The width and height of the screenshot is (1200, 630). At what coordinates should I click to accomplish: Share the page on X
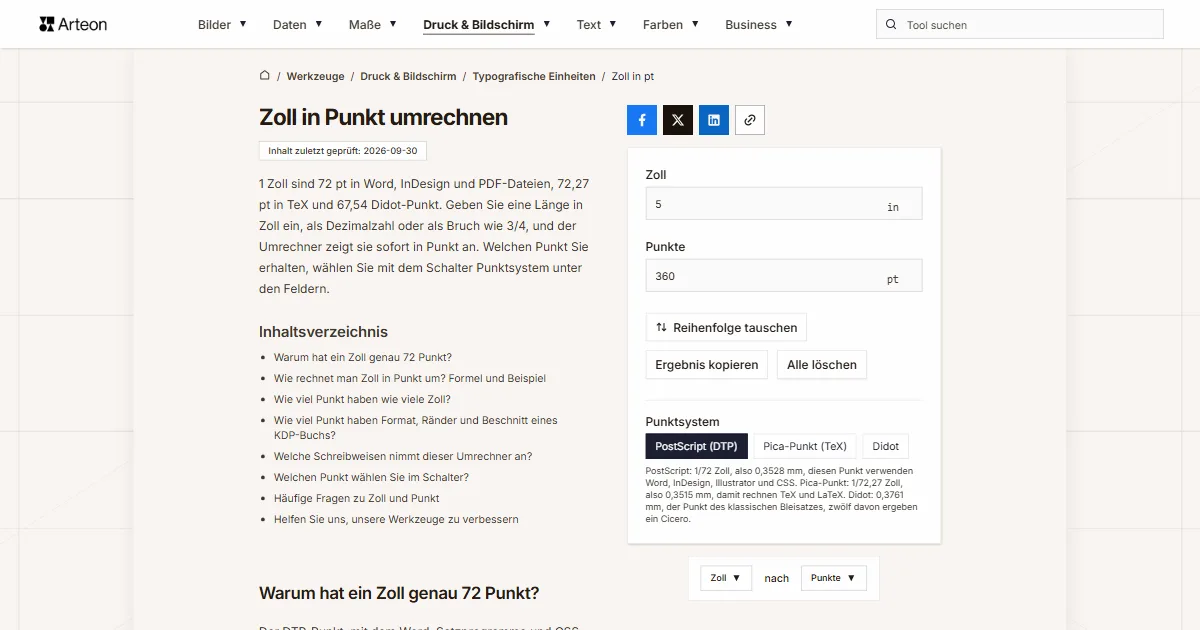[x=678, y=120]
